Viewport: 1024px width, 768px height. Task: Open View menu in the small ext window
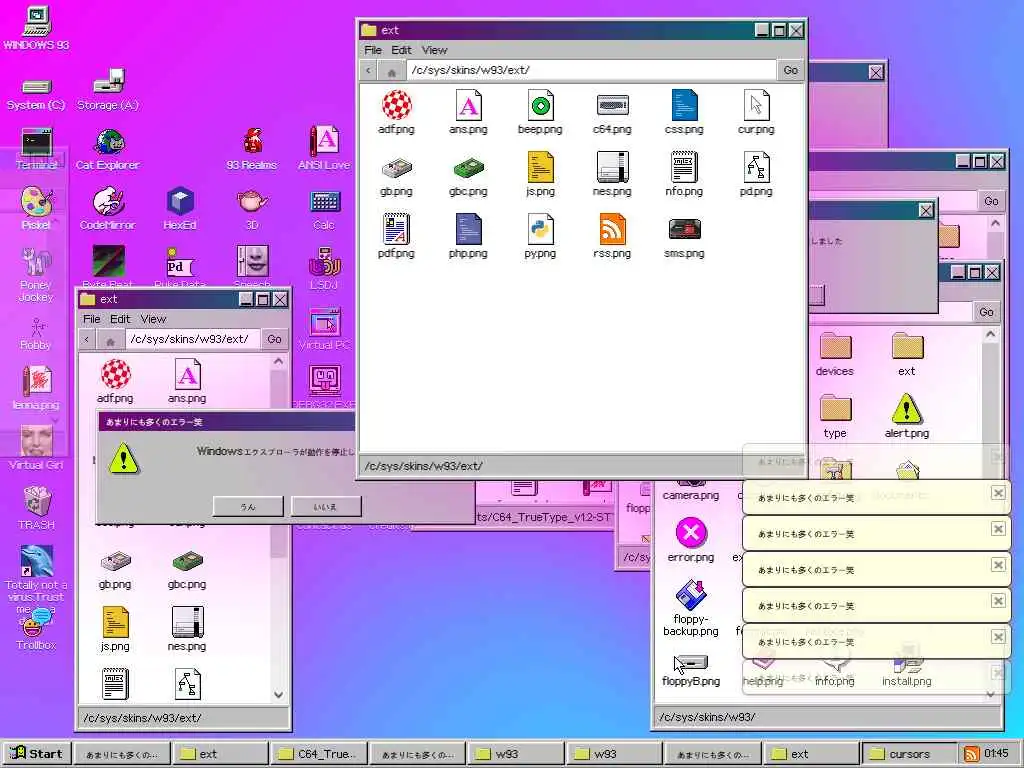[x=153, y=319]
